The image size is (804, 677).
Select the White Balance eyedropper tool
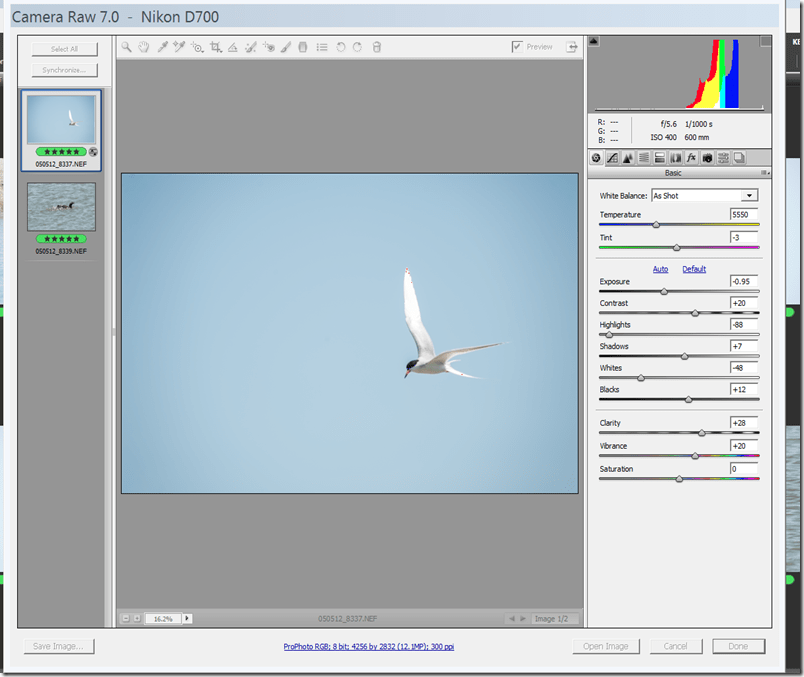click(162, 47)
